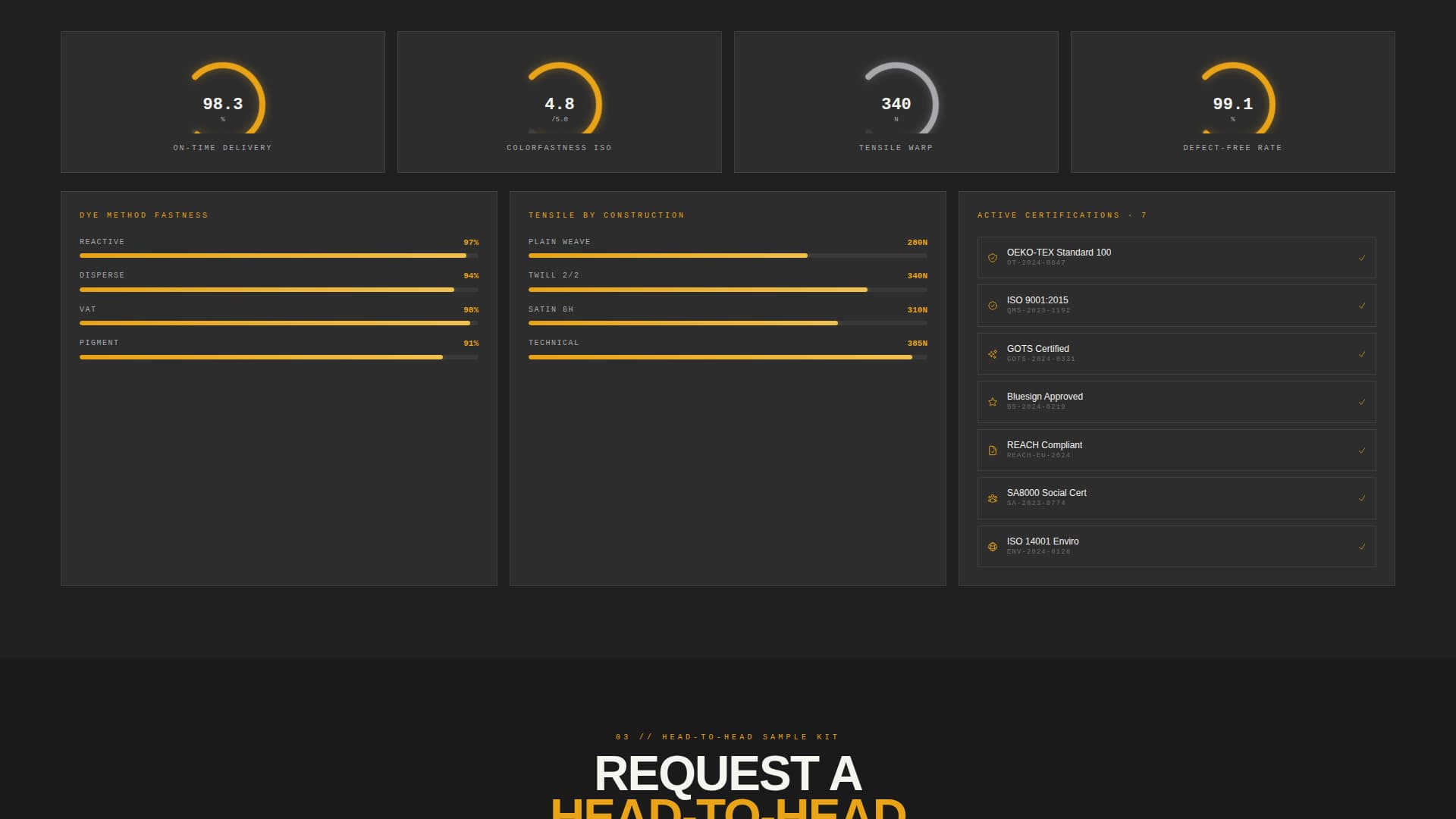Open the REACH Compliant certification row

(1176, 450)
